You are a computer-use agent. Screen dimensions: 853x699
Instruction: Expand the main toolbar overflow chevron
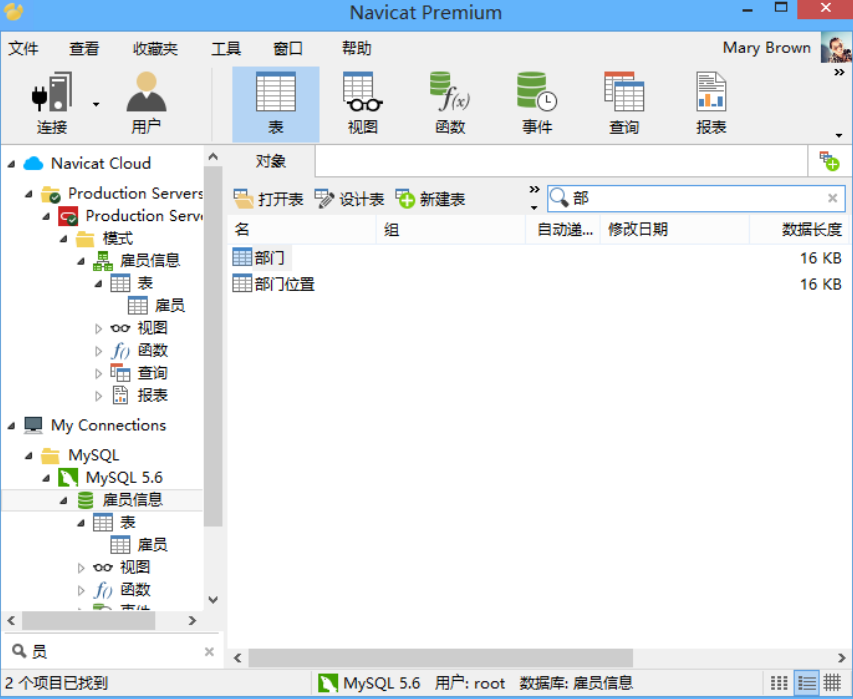click(x=839, y=72)
